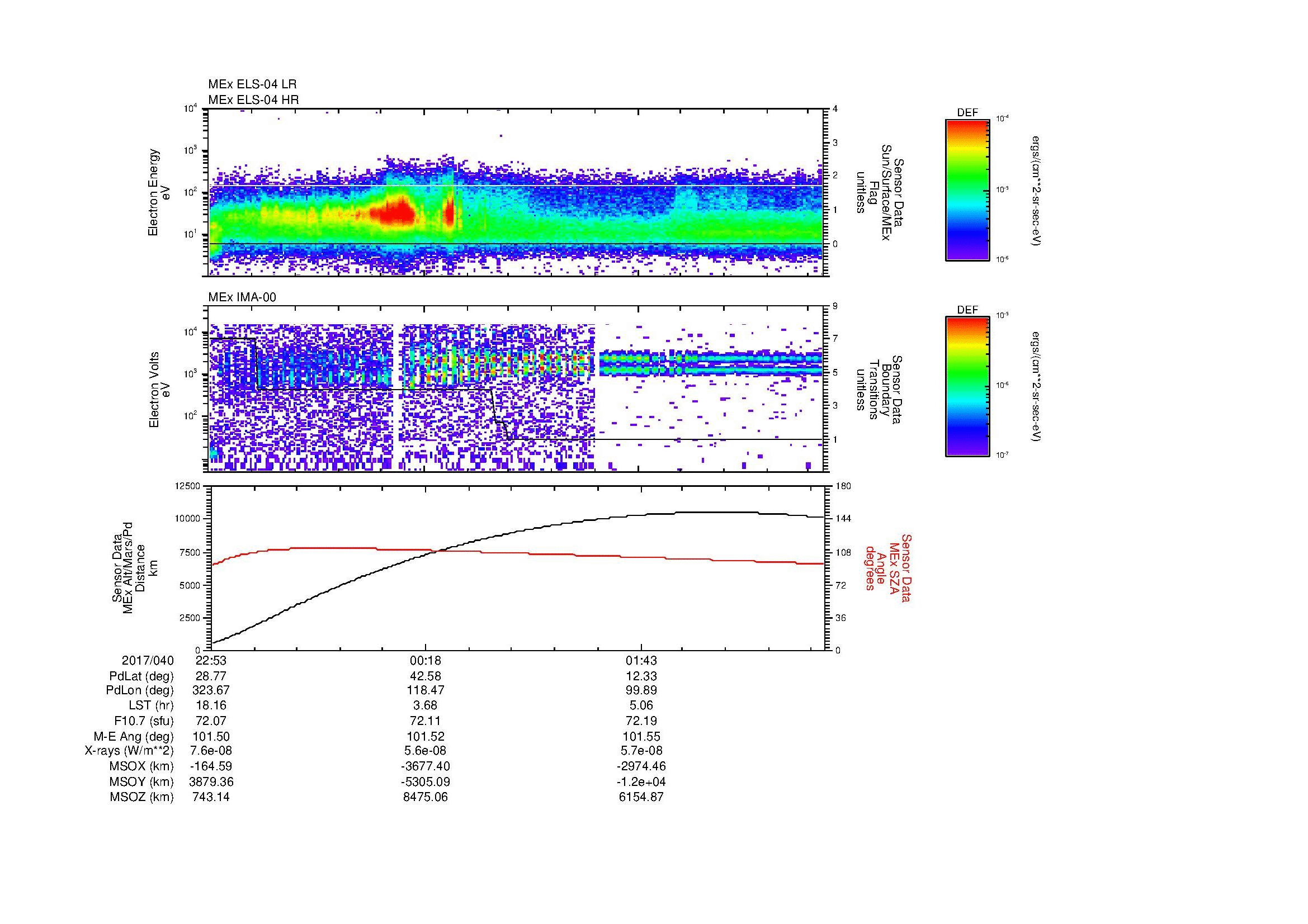The image size is (1308, 924).
Task: Click the LST (hr) row label
Action: [x=151, y=705]
